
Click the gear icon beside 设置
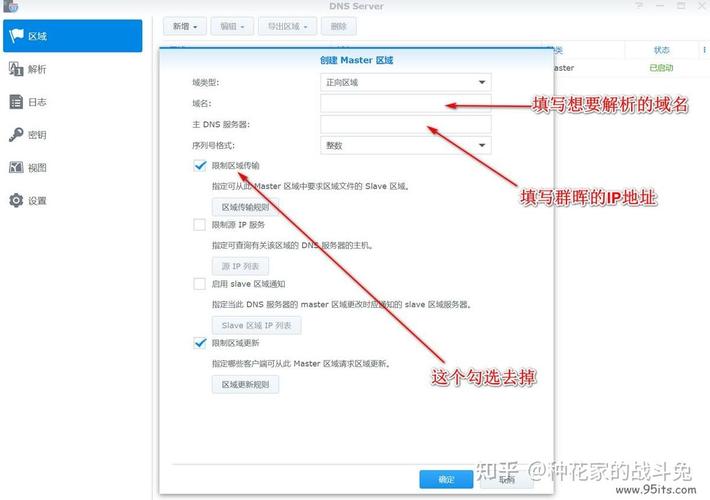tap(16, 200)
